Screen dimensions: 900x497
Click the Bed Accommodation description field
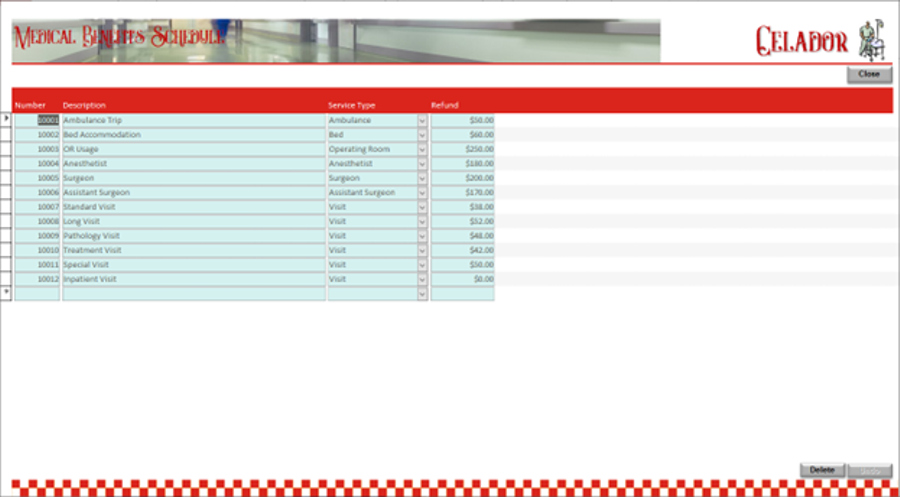(x=193, y=135)
